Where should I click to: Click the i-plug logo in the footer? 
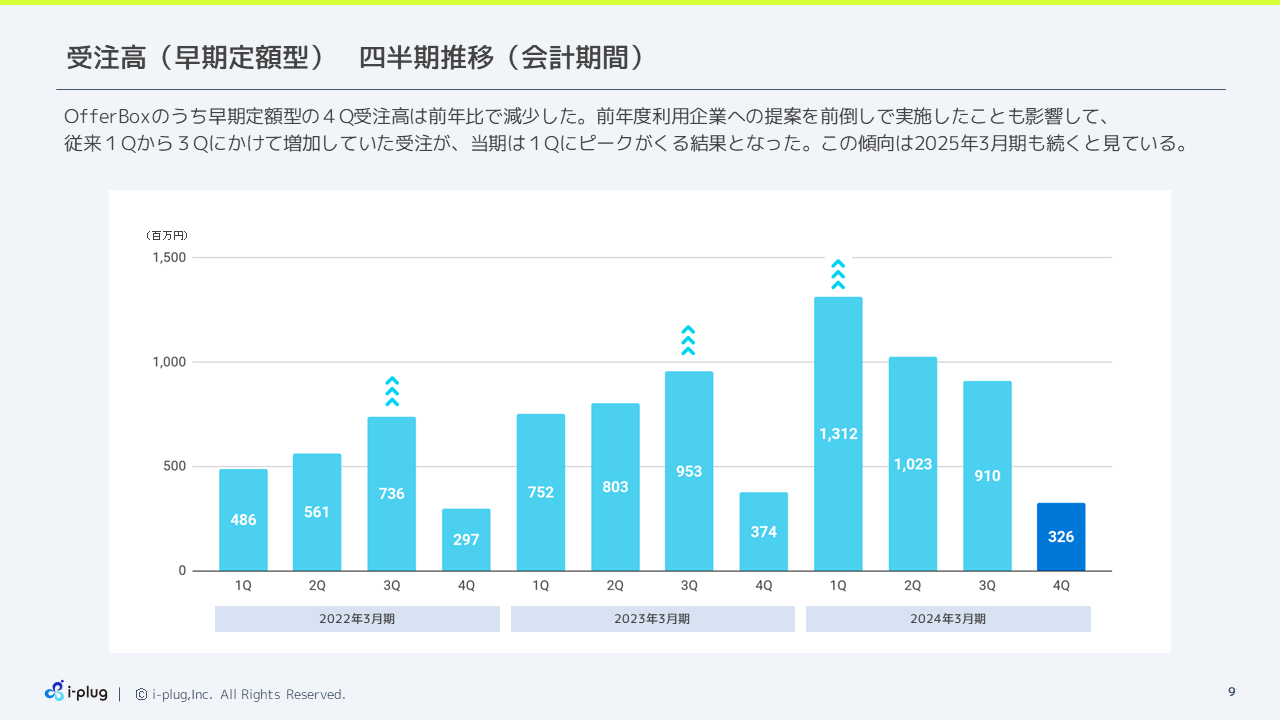coord(76,691)
